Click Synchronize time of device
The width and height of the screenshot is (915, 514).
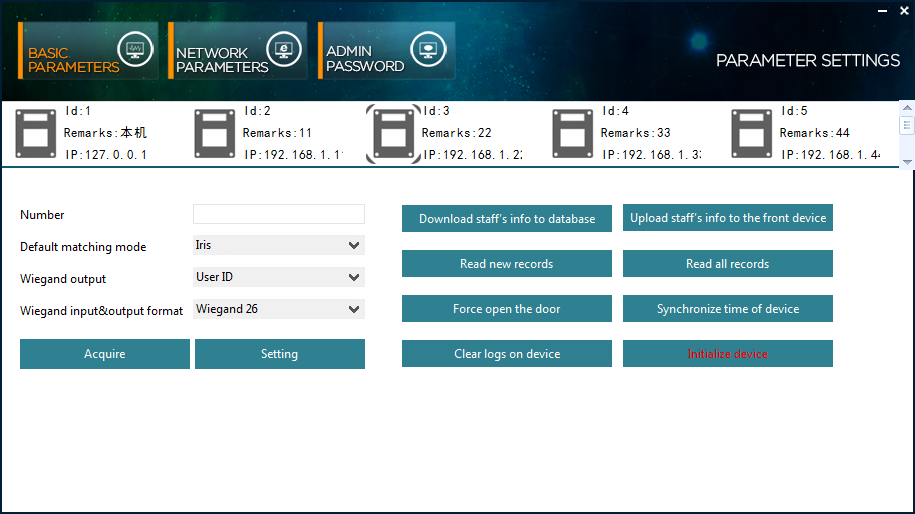tap(727, 309)
